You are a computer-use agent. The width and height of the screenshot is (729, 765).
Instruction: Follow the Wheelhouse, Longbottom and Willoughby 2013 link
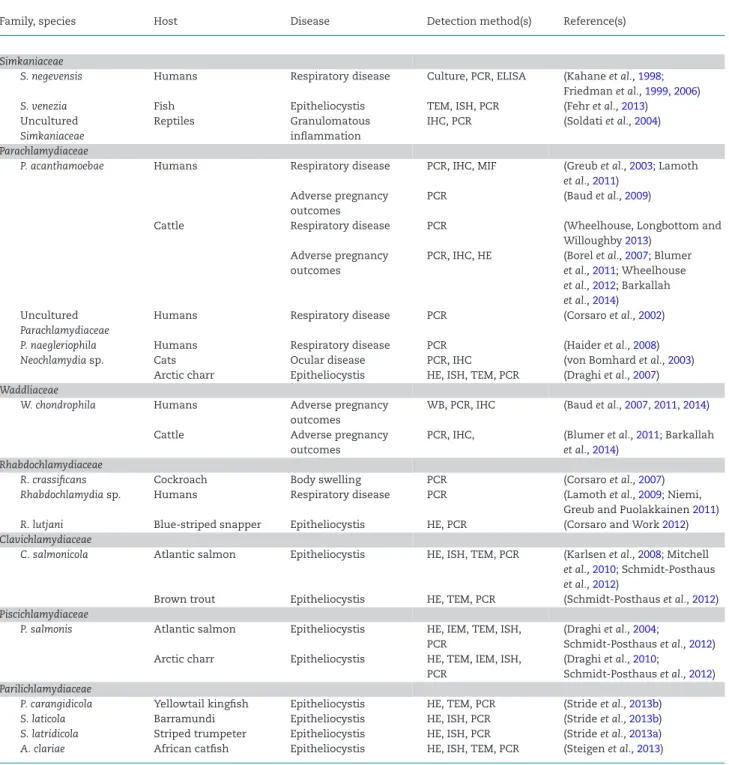(x=636, y=241)
